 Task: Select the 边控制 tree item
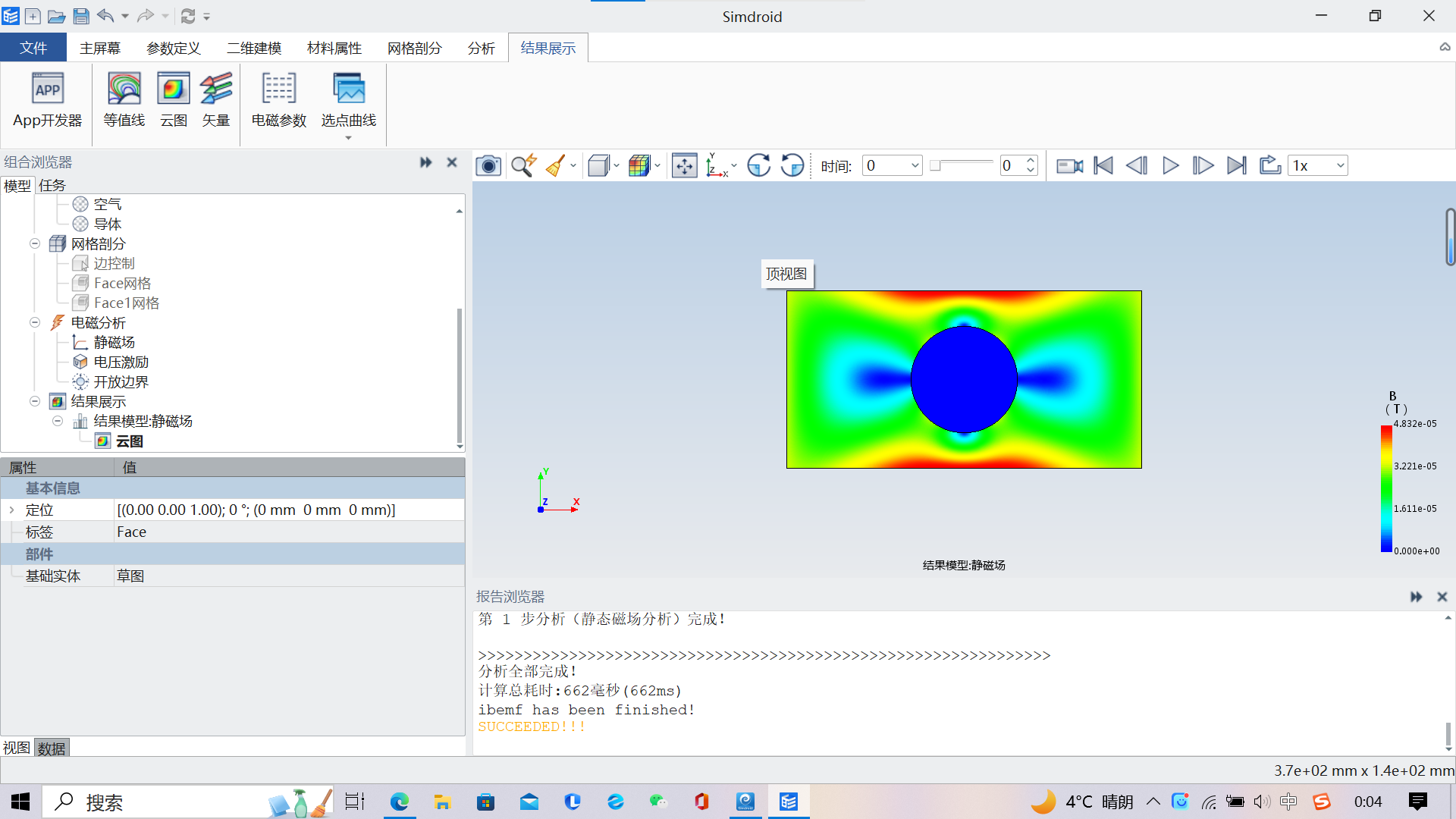coord(115,263)
